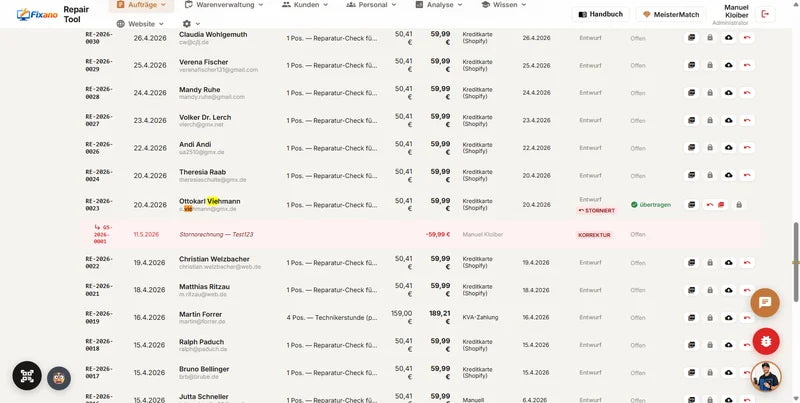Open document icon for Theresia Raab invoice
The width and height of the screenshot is (800, 403).
tap(691, 175)
